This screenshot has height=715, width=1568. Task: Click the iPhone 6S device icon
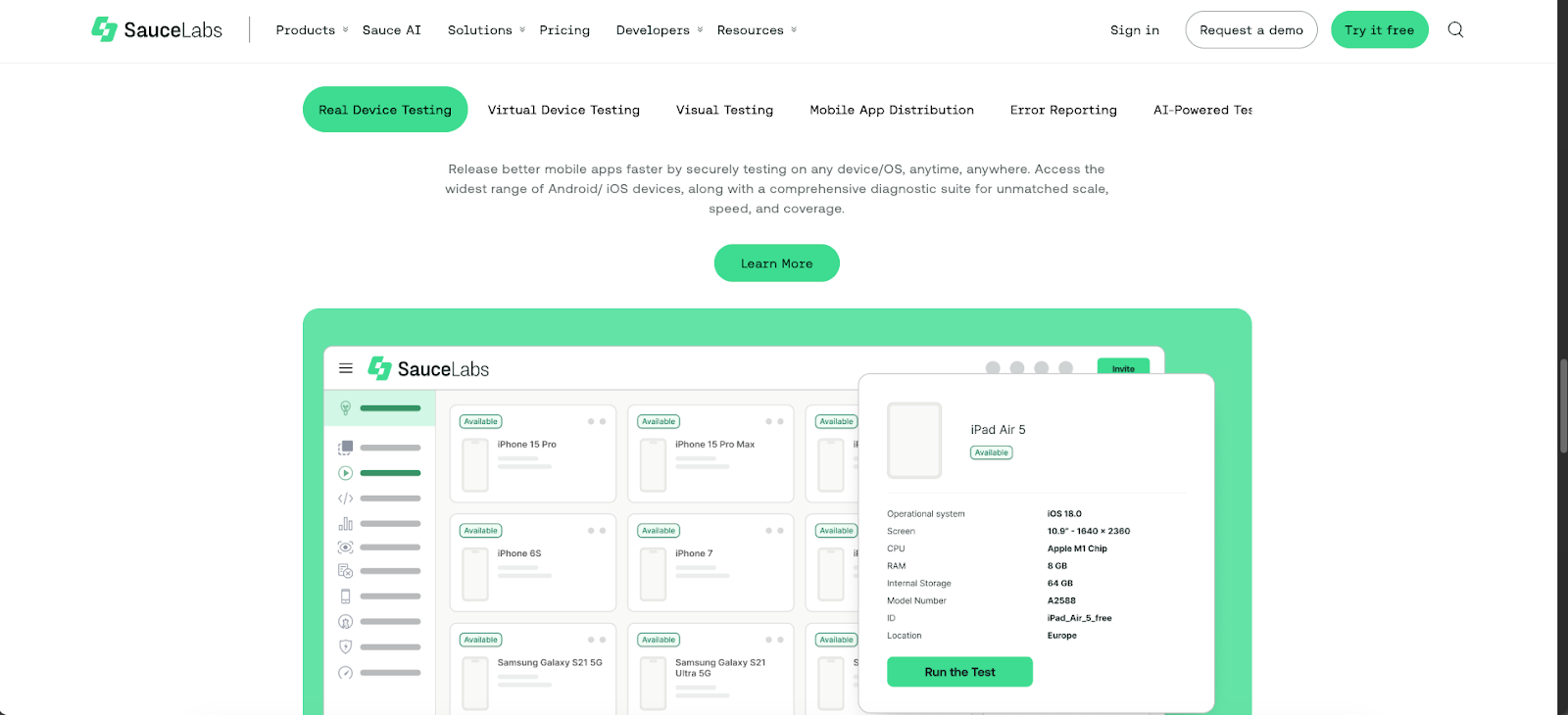coord(475,575)
